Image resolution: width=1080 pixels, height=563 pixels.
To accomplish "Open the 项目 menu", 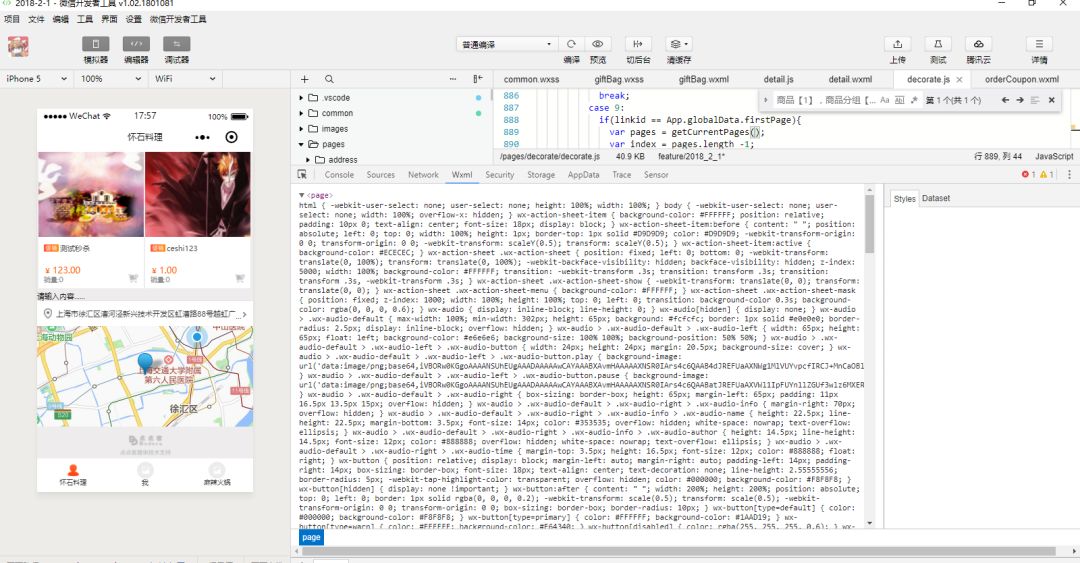I will (12, 19).
